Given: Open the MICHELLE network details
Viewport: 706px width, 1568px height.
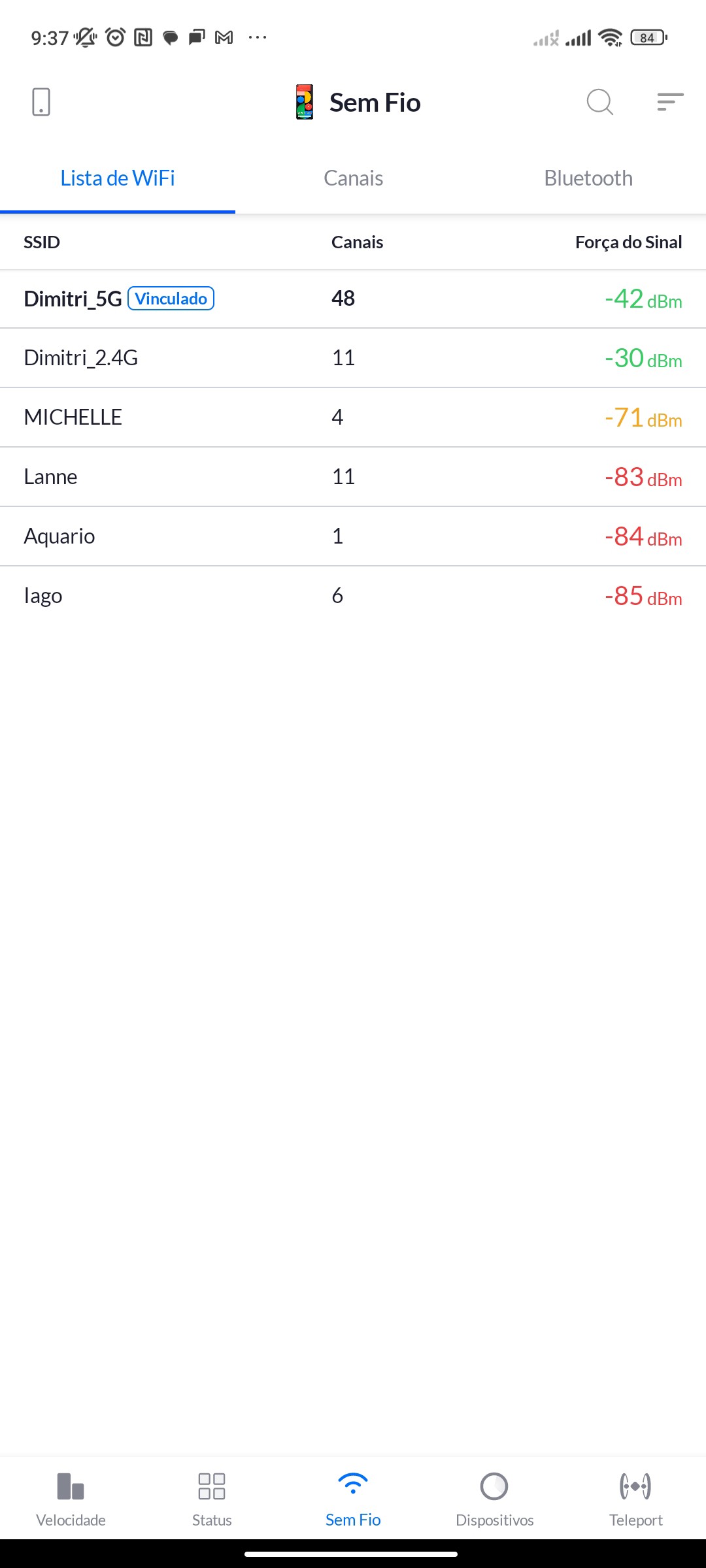Looking at the screenshot, I should click(353, 417).
